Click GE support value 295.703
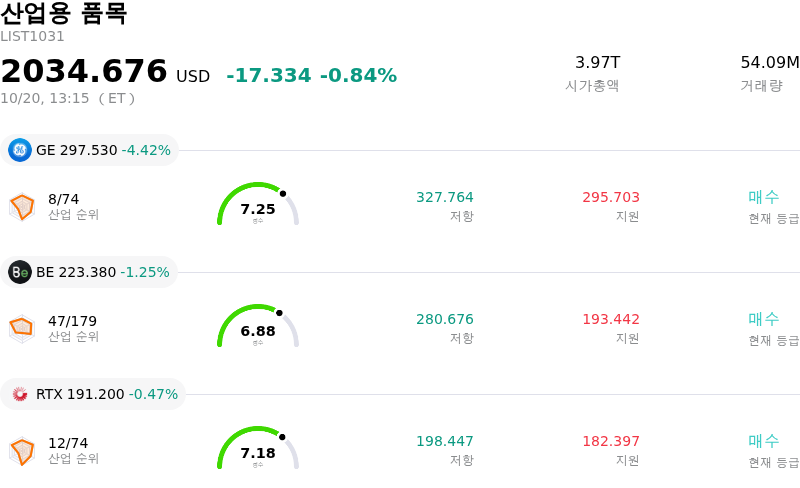The height and width of the screenshot is (488, 800). [611, 197]
